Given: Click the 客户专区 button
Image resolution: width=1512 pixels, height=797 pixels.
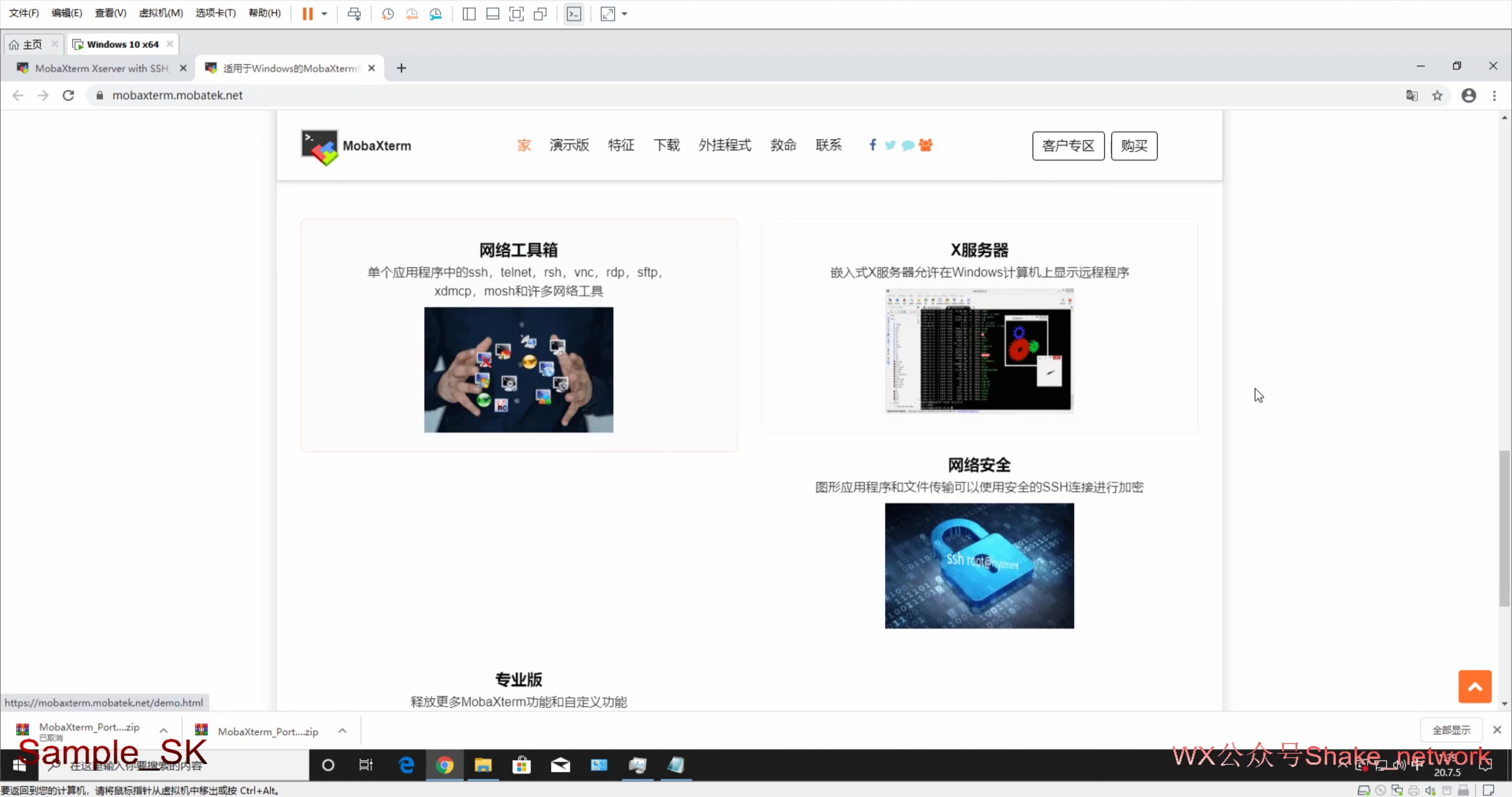Looking at the screenshot, I should [1068, 145].
